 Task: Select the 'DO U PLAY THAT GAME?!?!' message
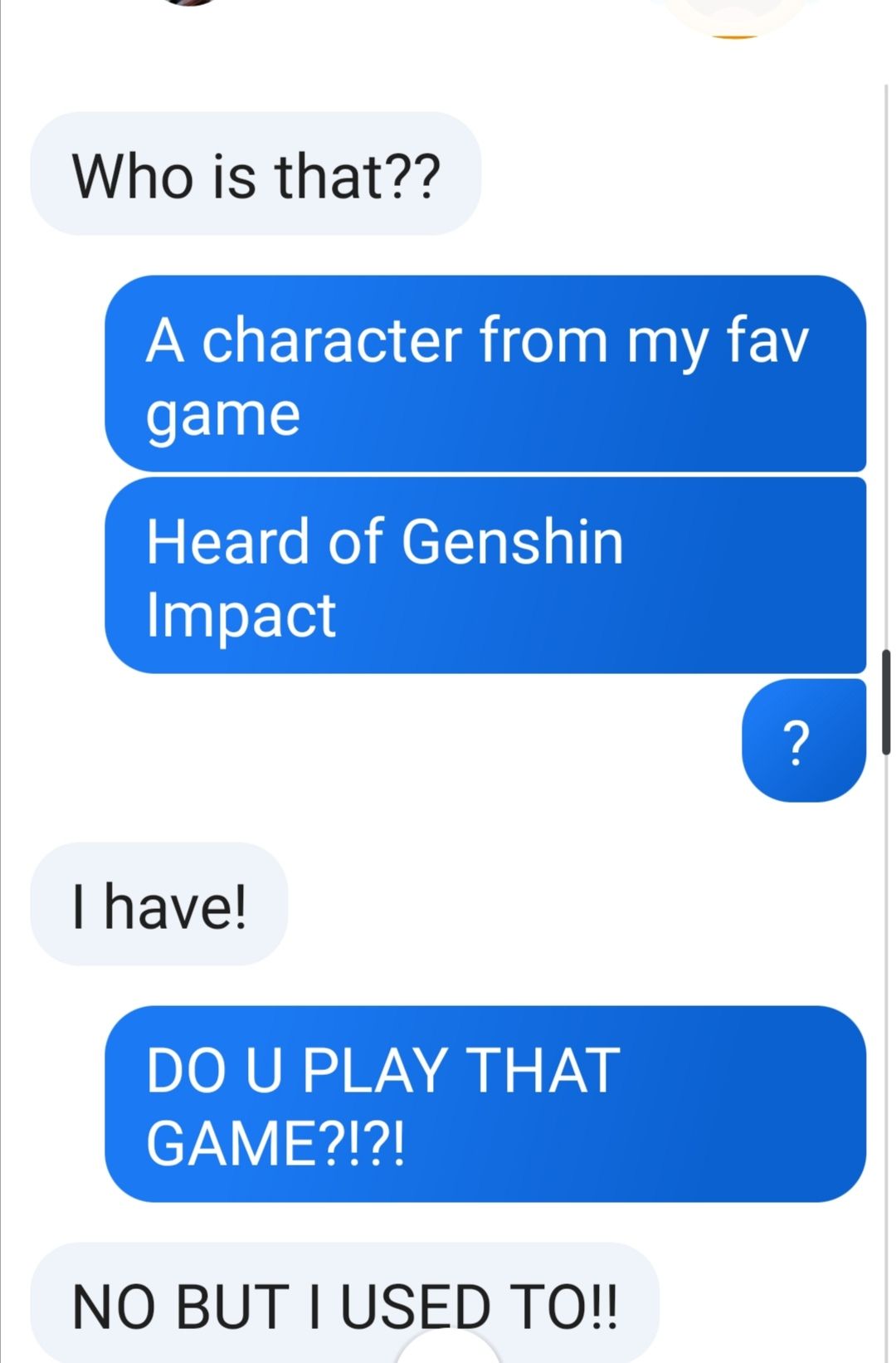(x=485, y=1104)
